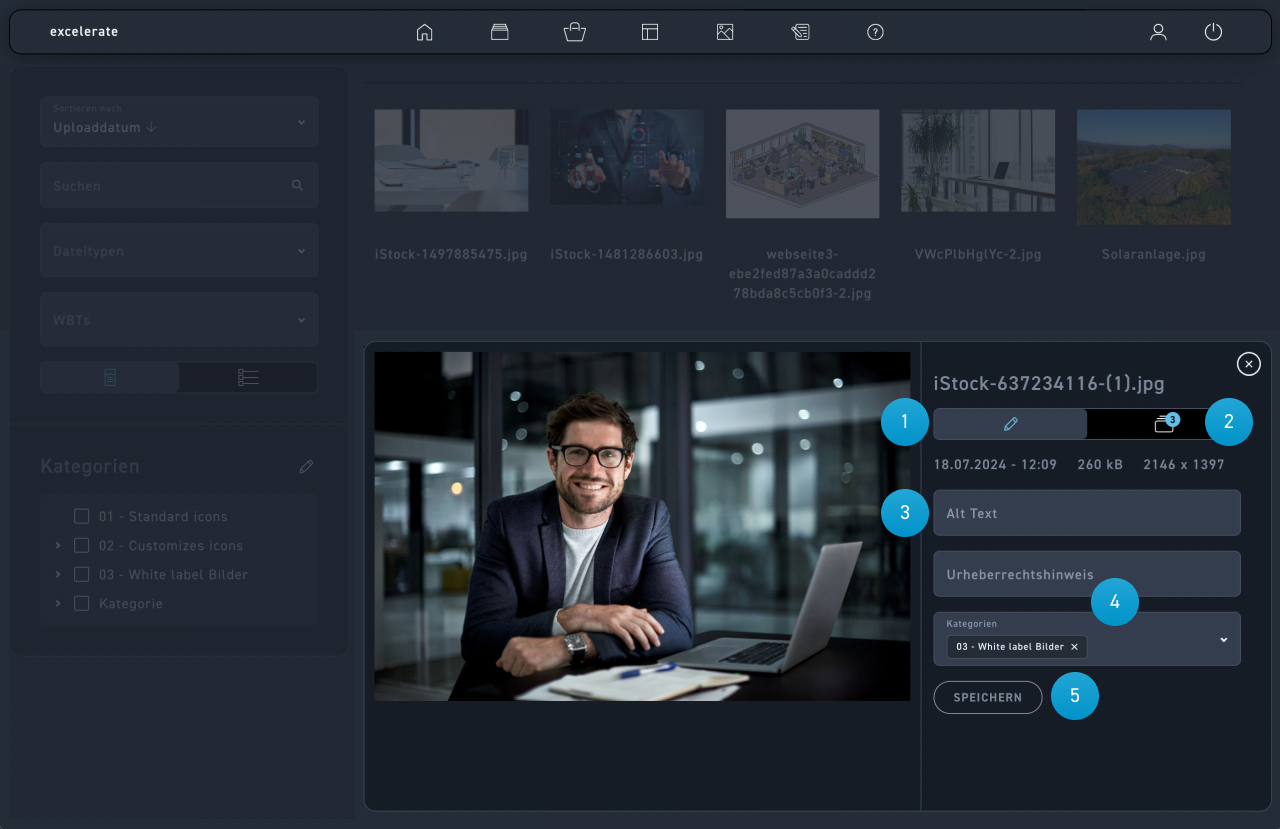
Task: Select the Solaranlage.jpg thumbnail
Action: pyautogui.click(x=1153, y=167)
